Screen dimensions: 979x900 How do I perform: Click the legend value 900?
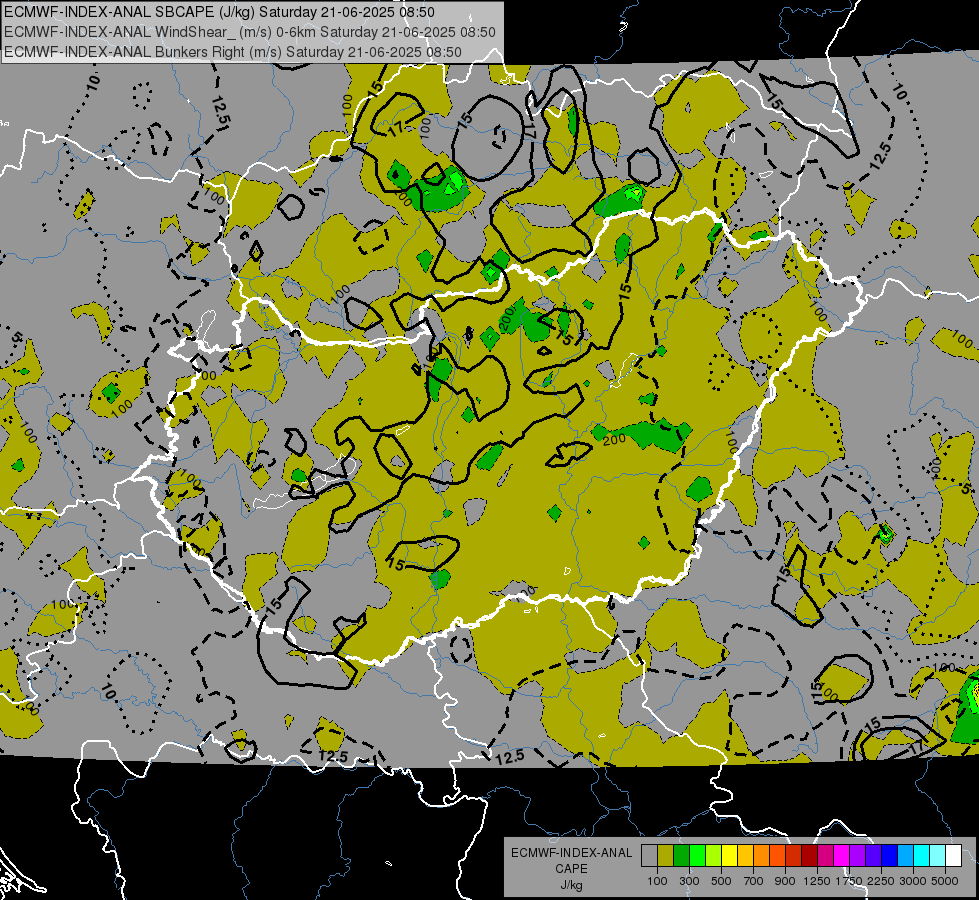pyautogui.click(x=785, y=881)
